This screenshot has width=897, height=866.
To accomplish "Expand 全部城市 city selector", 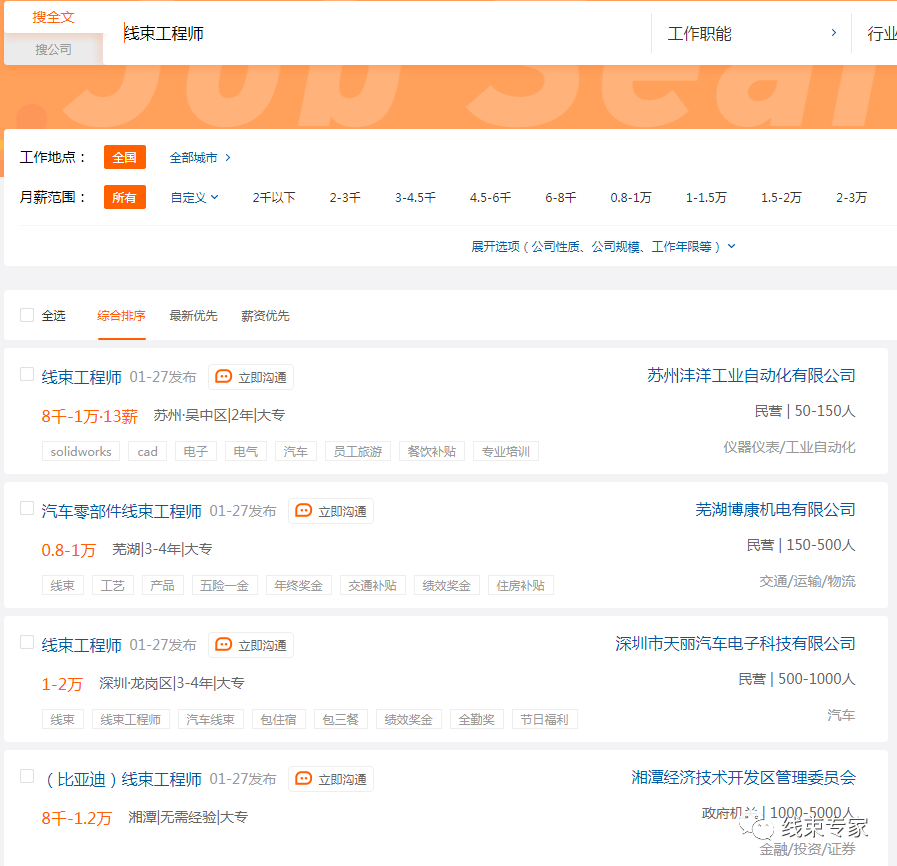I will click(197, 157).
